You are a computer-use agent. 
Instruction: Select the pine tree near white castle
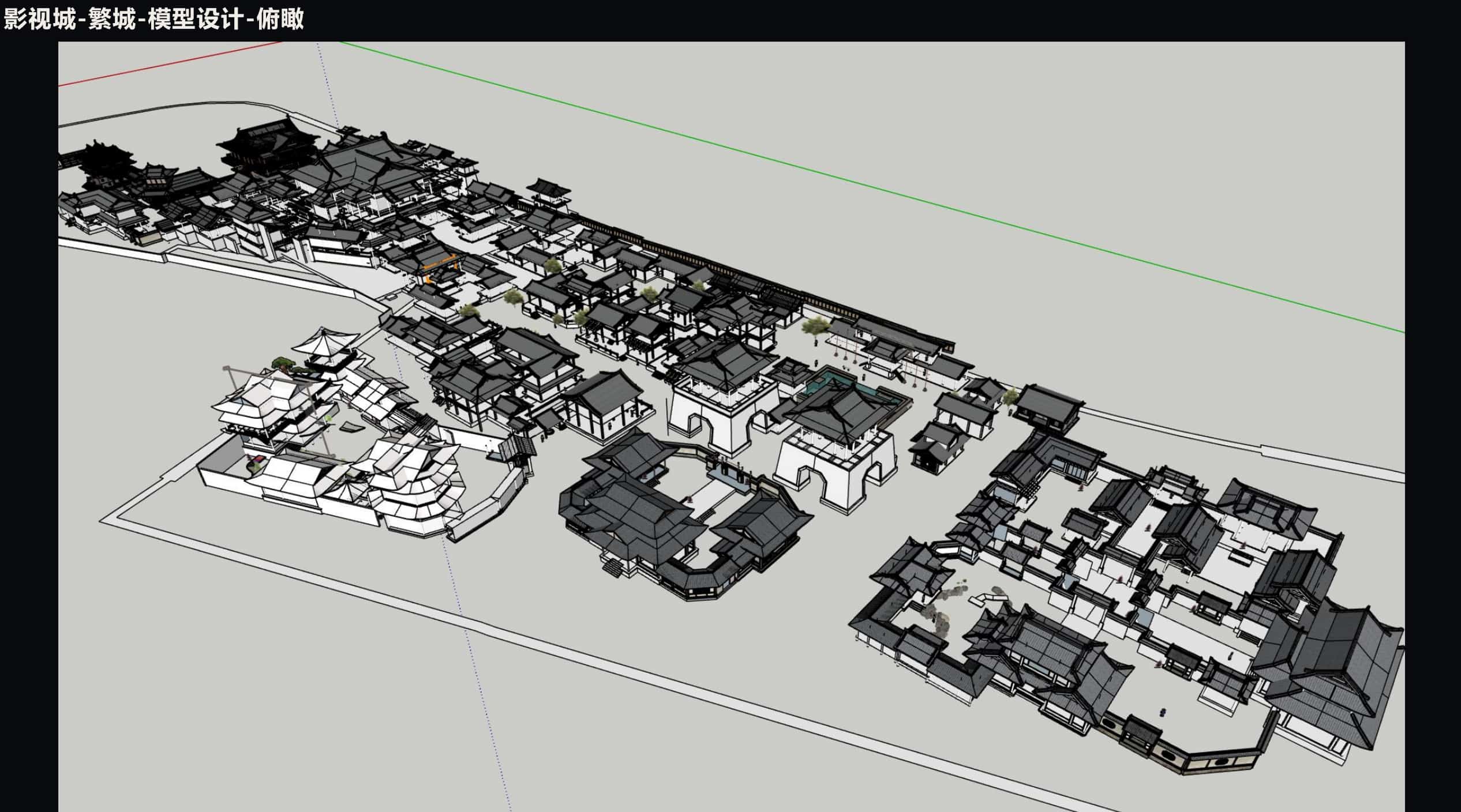pyautogui.click(x=287, y=365)
